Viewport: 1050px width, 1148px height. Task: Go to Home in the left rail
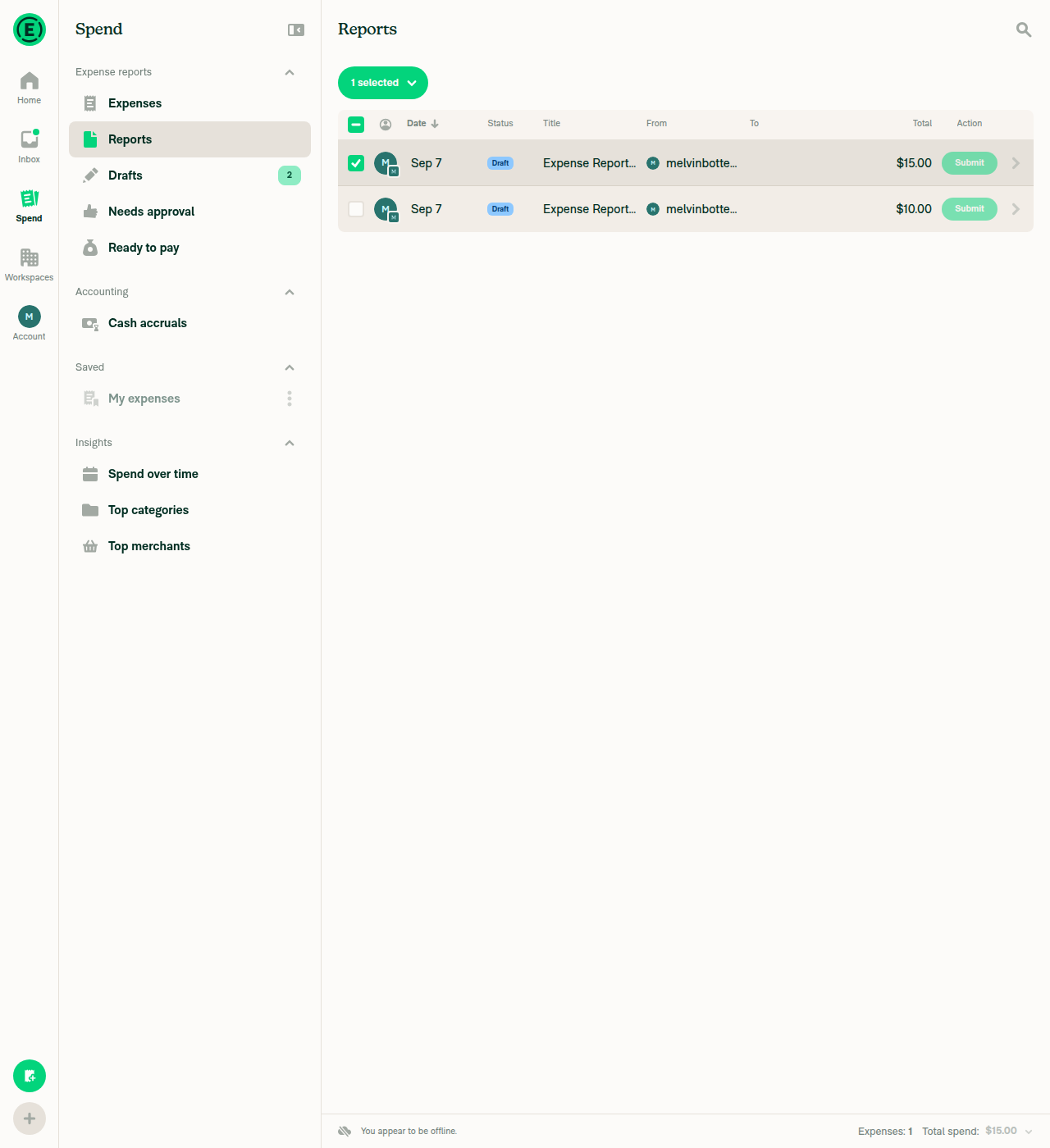30,88
